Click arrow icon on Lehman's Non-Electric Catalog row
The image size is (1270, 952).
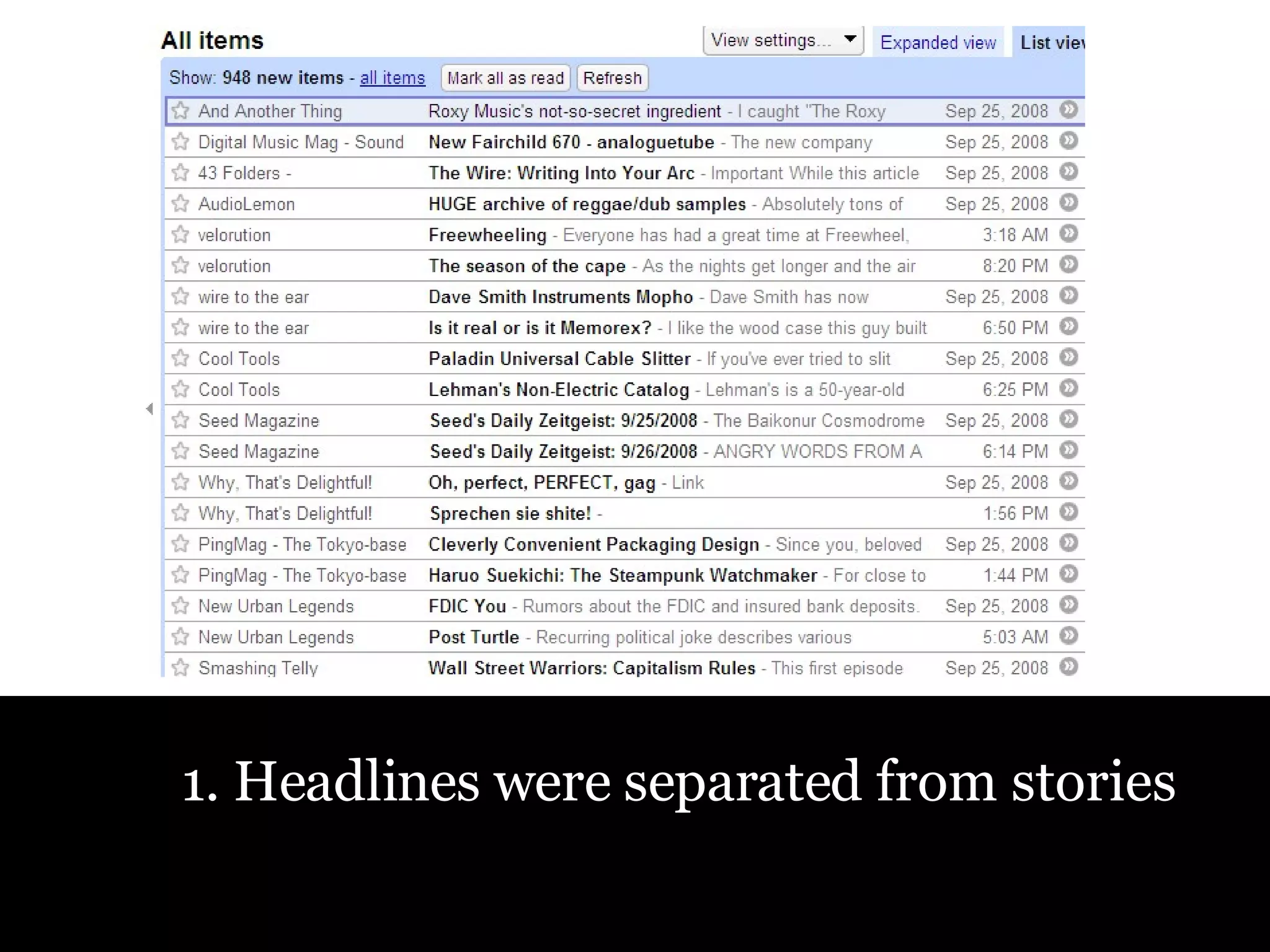(1068, 389)
